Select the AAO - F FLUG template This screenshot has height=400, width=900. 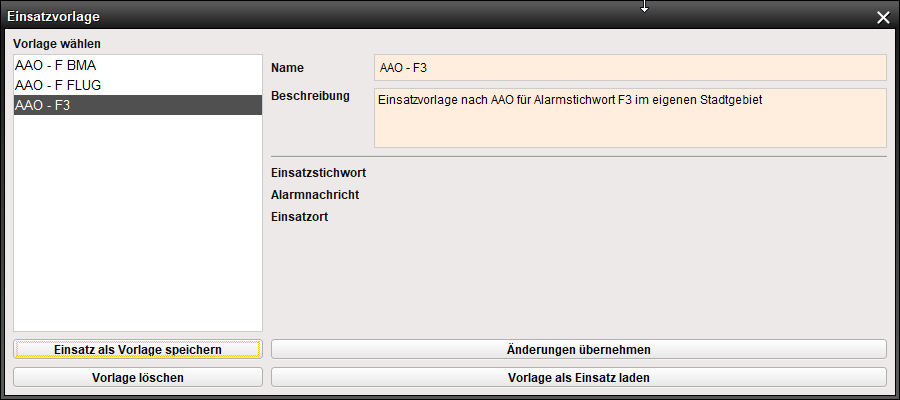click(58, 85)
